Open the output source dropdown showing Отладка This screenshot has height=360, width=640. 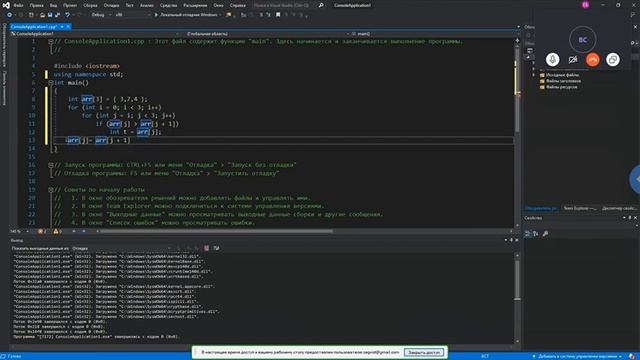121,248
